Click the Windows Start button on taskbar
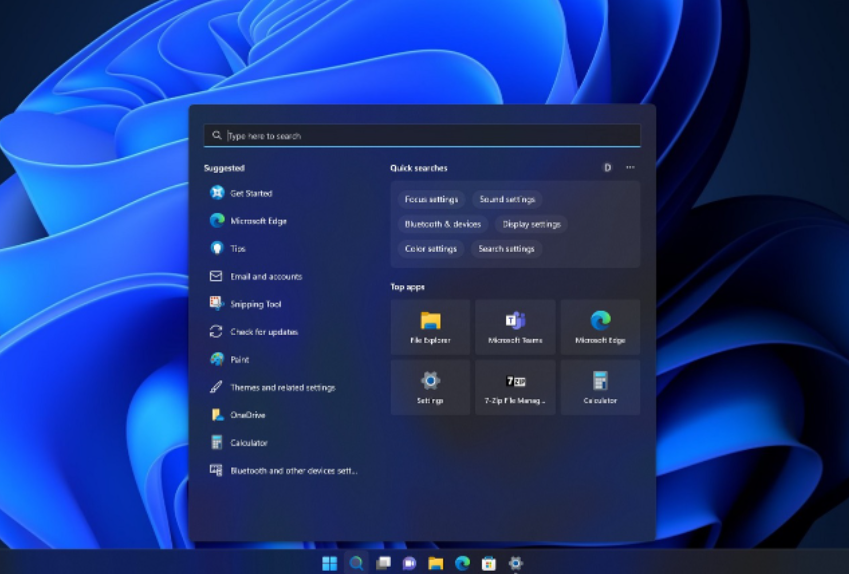This screenshot has width=849, height=574. pos(329,563)
